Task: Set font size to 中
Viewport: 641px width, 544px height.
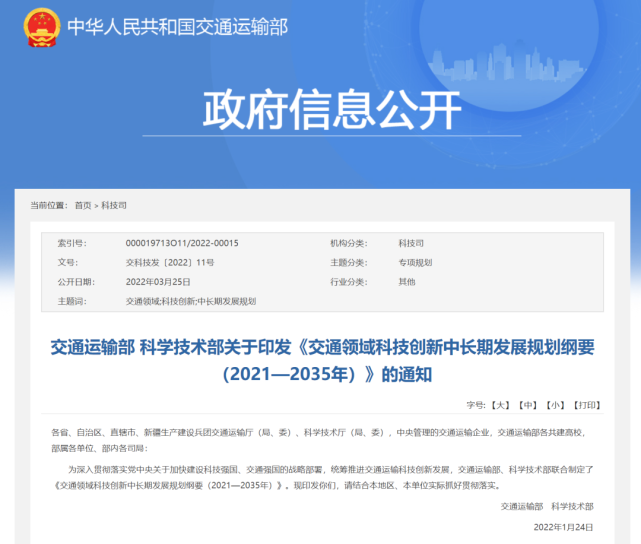Action: pyautogui.click(x=528, y=405)
